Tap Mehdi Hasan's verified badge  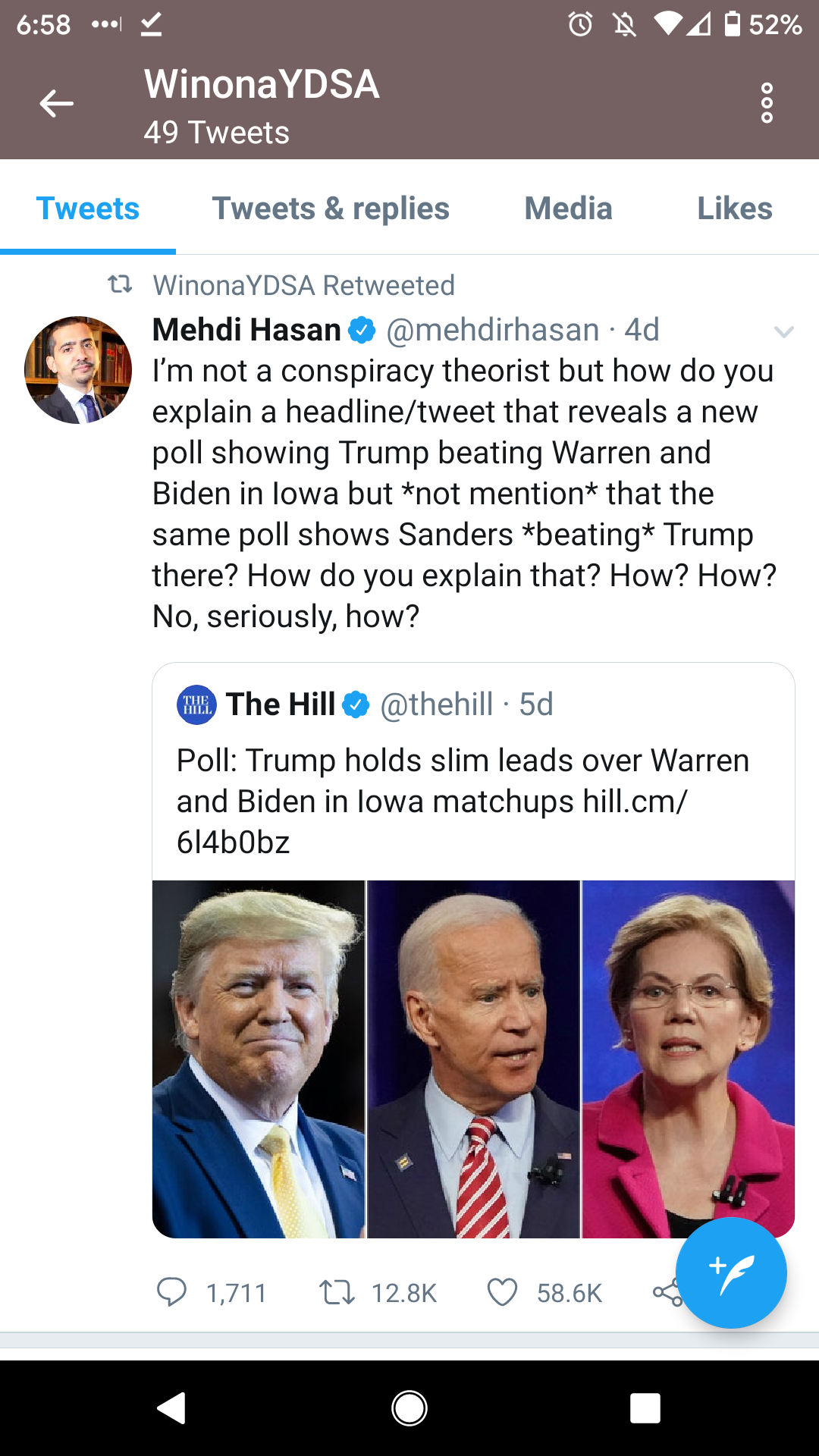point(362,329)
